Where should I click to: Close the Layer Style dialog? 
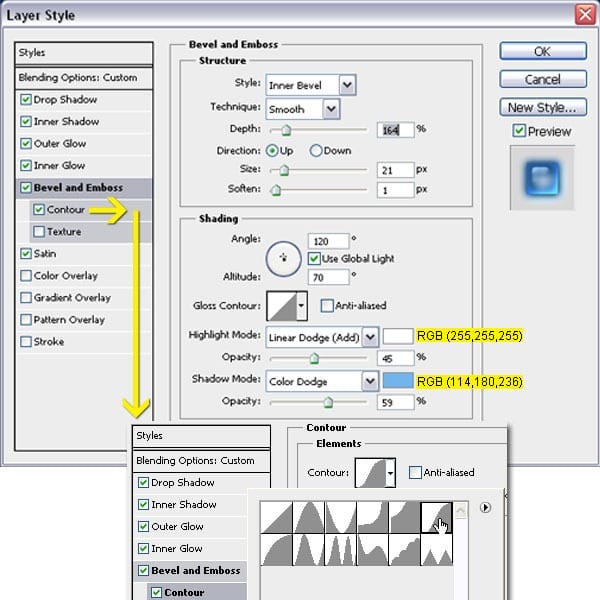click(x=585, y=15)
